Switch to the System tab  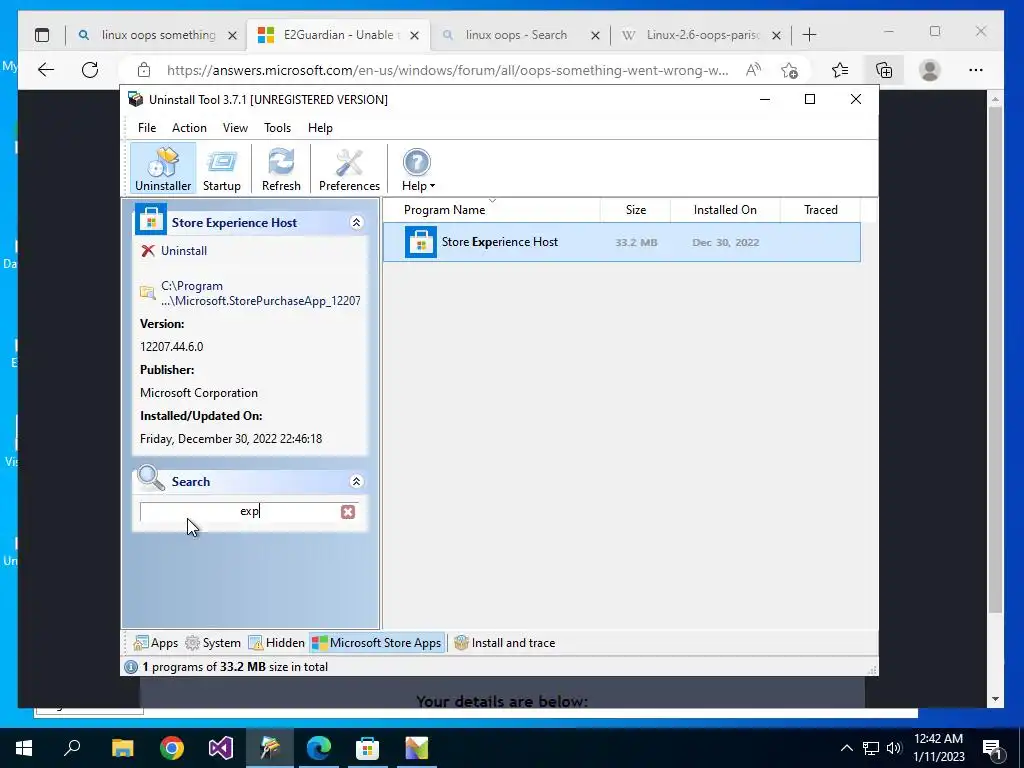[x=213, y=643]
